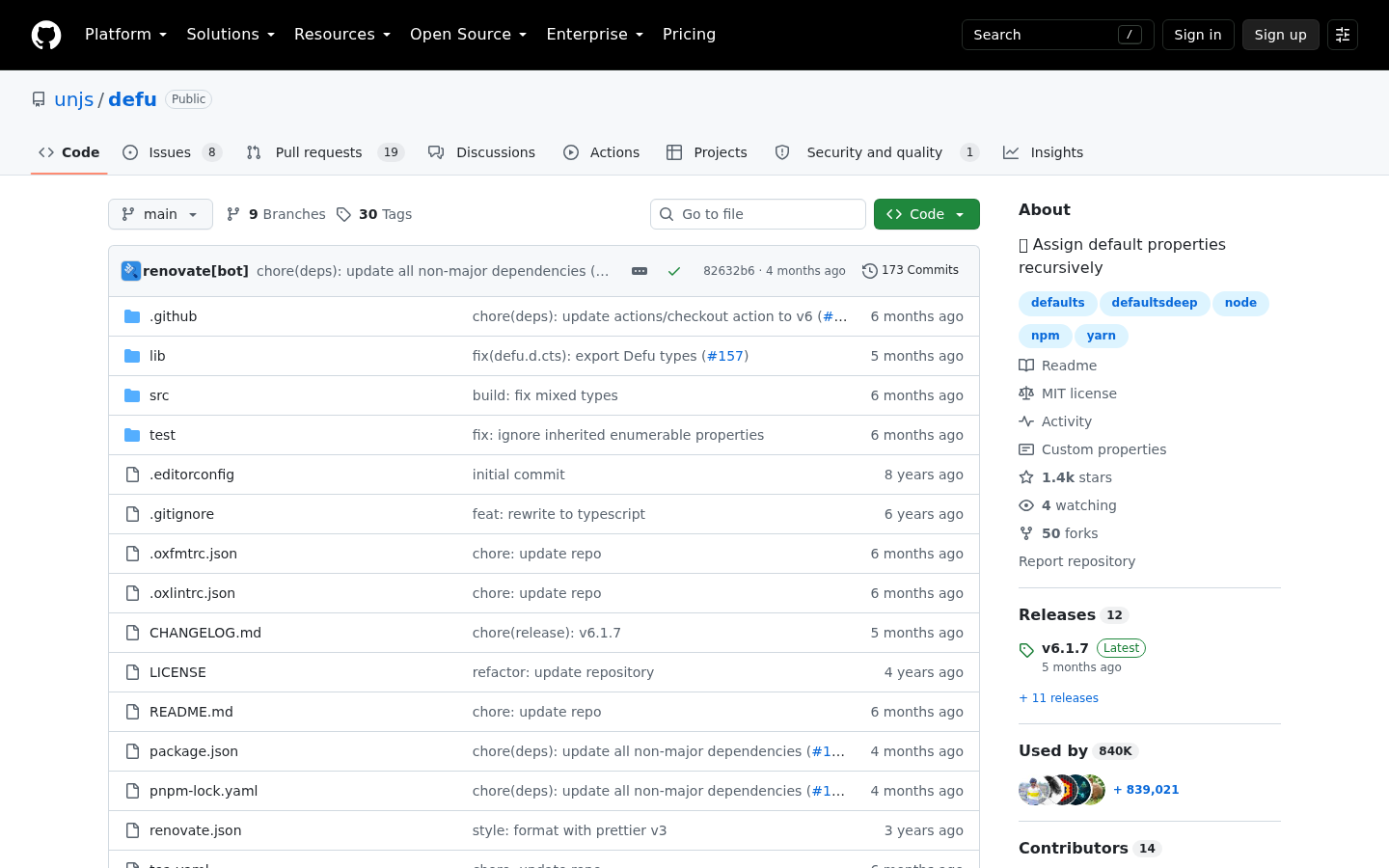Click the Custom properties note icon
This screenshot has height=868, width=1389.
1026,449
